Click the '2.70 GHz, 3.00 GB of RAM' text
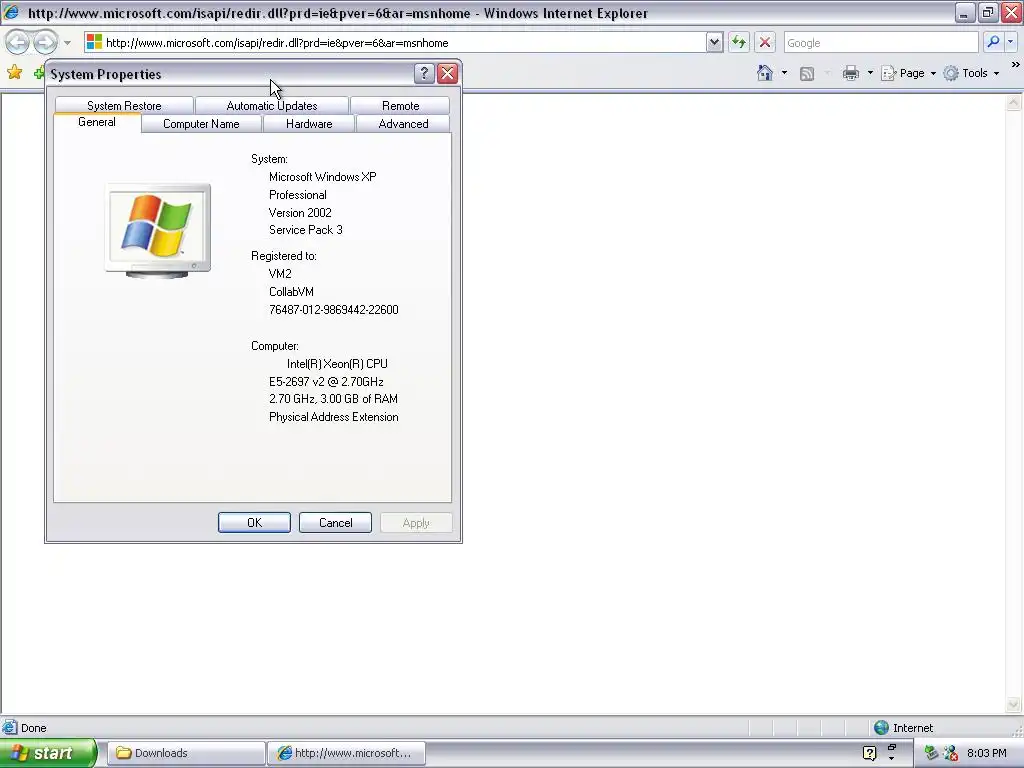 333,399
